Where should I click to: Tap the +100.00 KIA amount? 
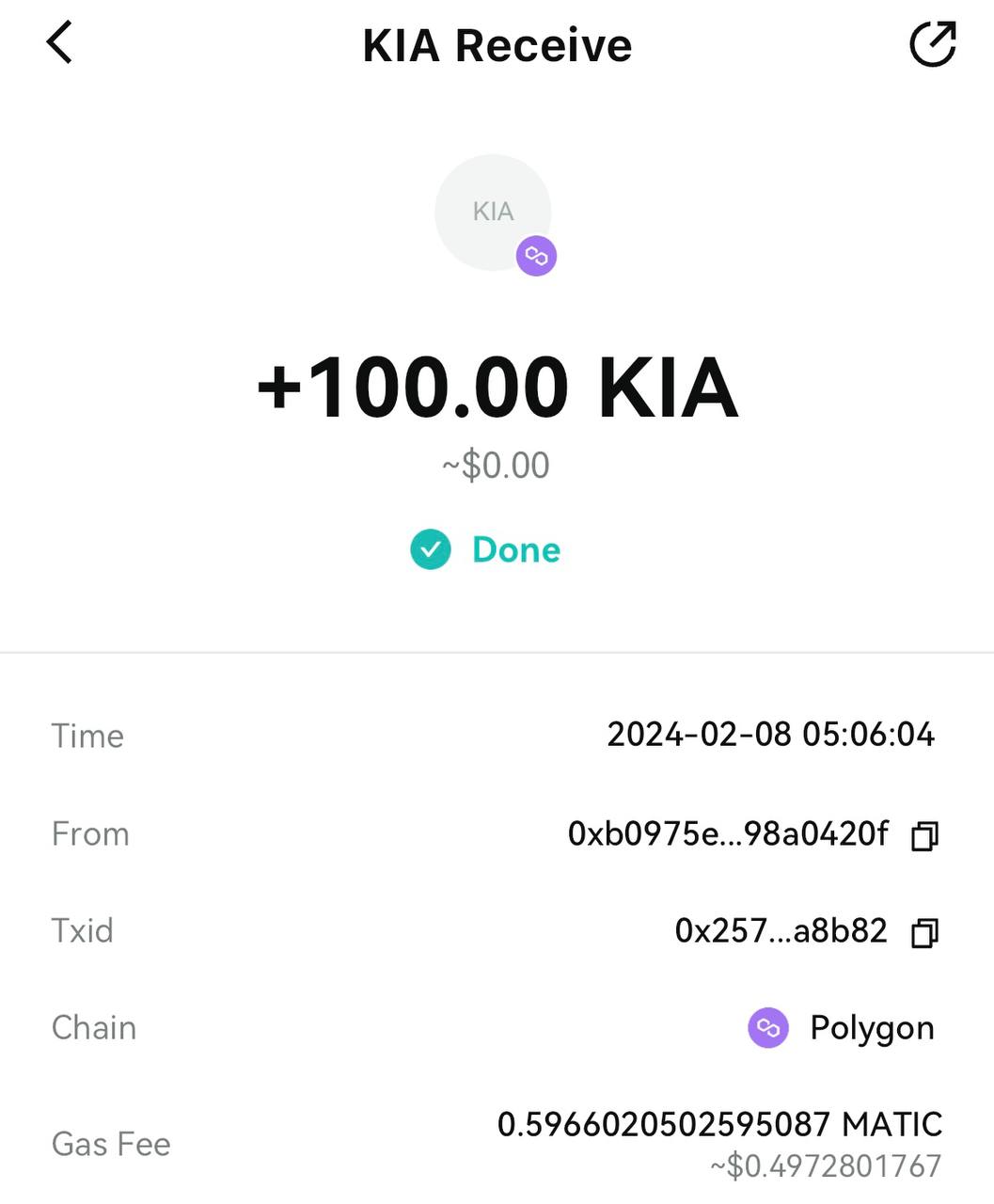[x=497, y=388]
